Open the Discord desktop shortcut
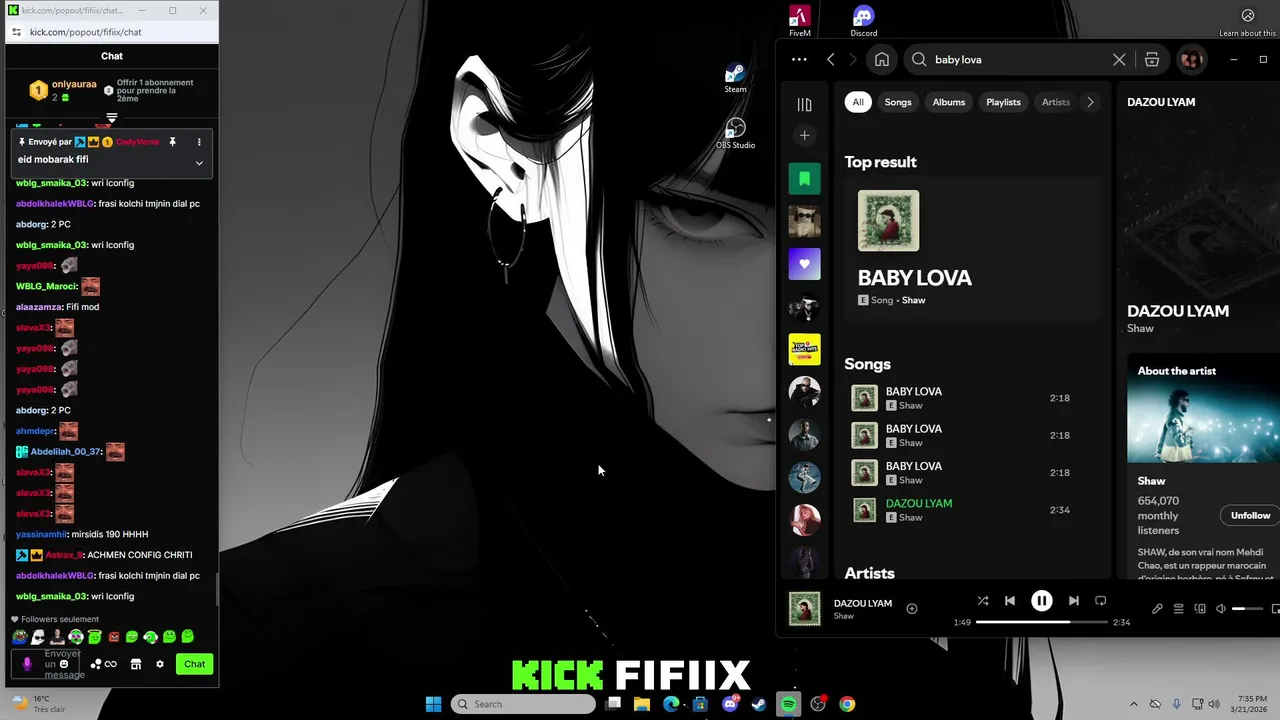Image resolution: width=1280 pixels, height=720 pixels. pyautogui.click(x=864, y=22)
